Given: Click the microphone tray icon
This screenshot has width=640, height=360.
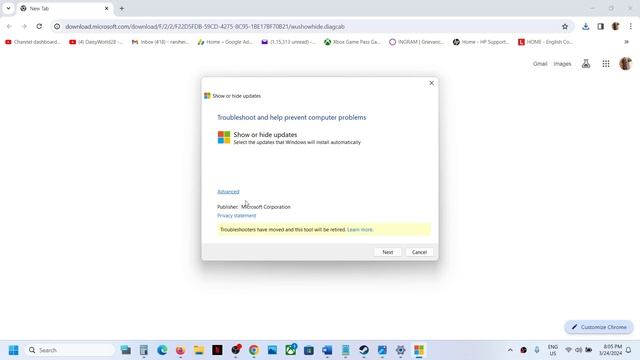Looking at the screenshot, I should [x=537, y=350].
